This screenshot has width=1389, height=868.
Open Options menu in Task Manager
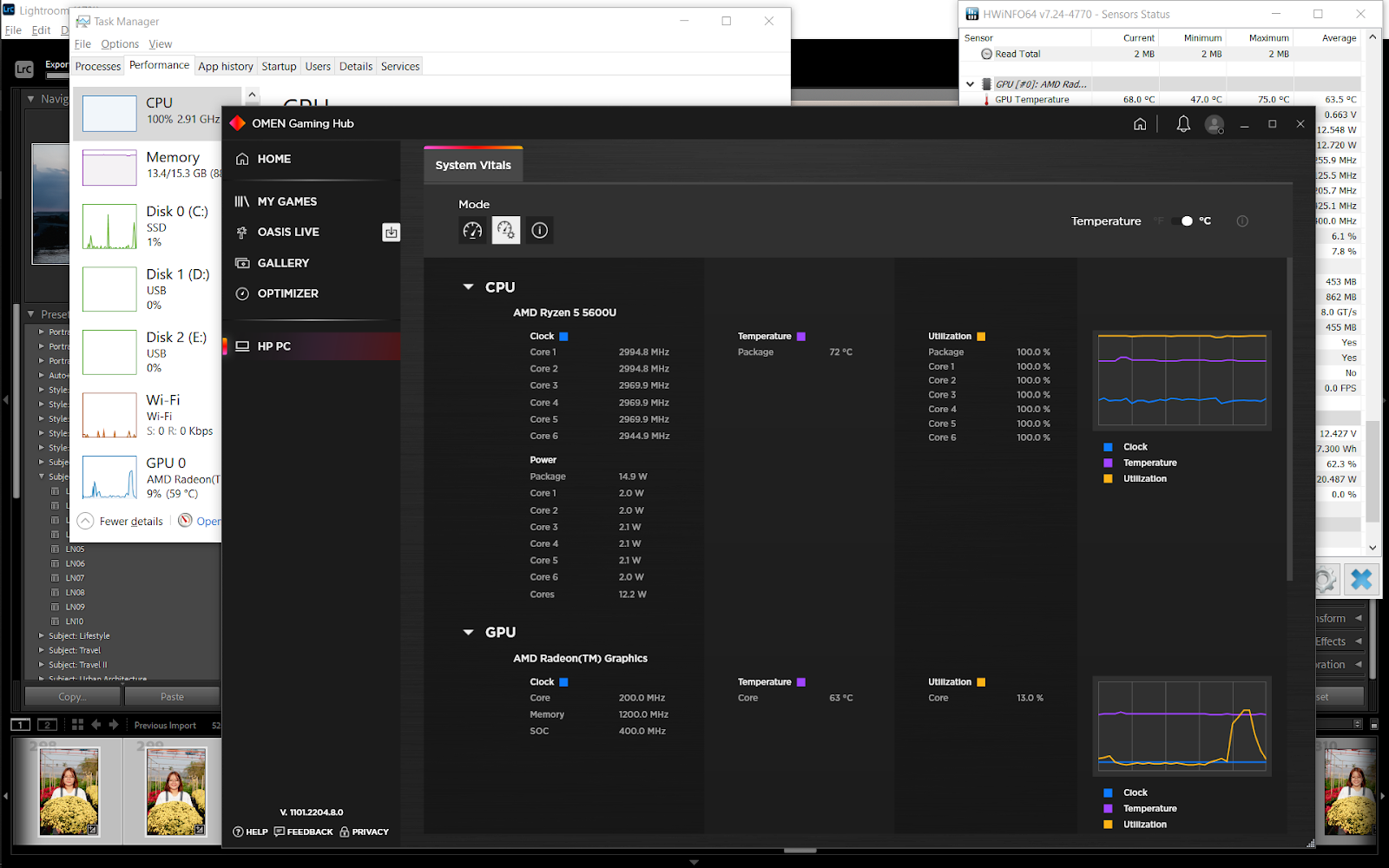(120, 44)
